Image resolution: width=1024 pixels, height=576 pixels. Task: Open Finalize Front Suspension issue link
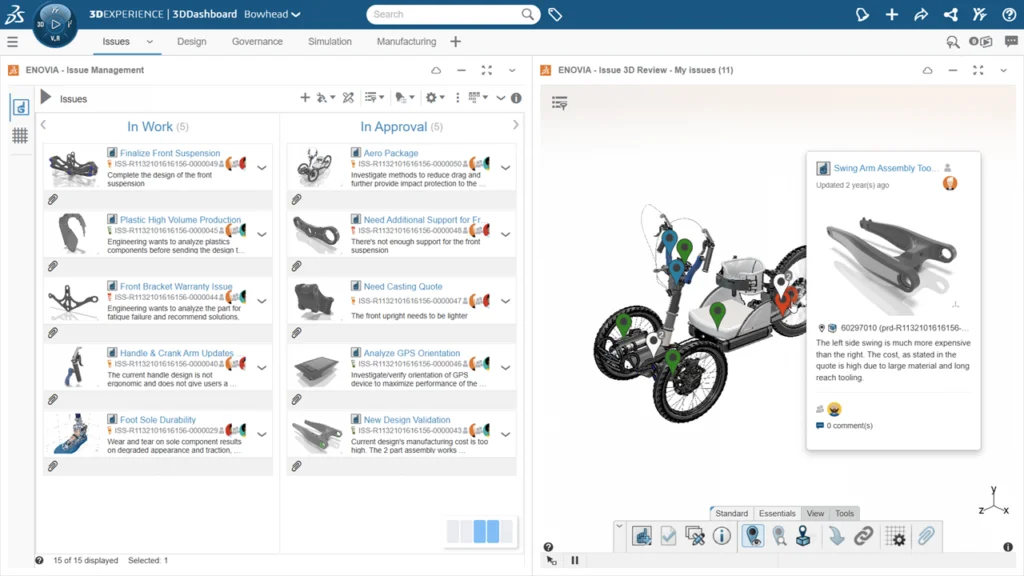(170, 153)
